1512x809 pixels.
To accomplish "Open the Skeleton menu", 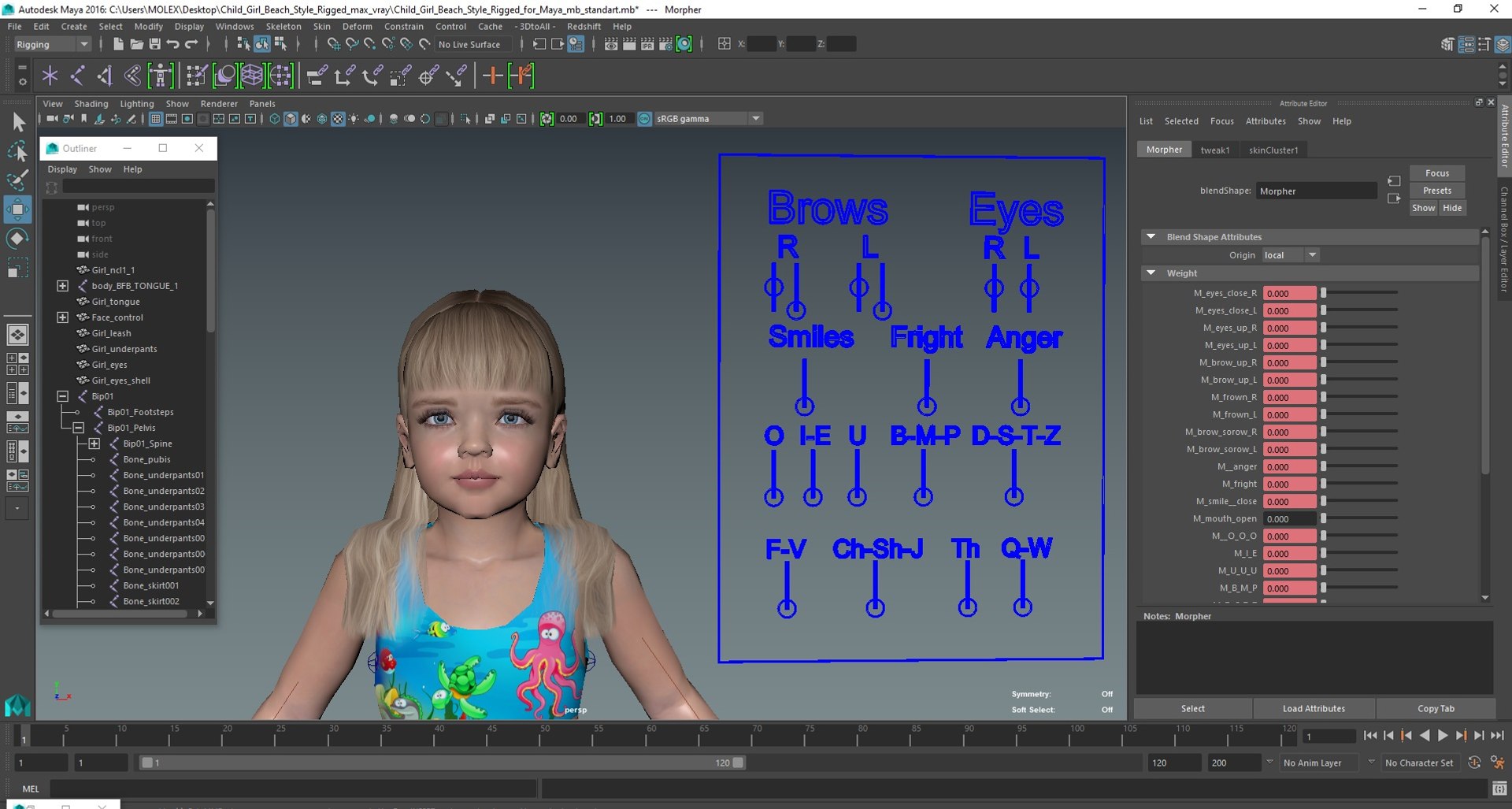I will 283,26.
